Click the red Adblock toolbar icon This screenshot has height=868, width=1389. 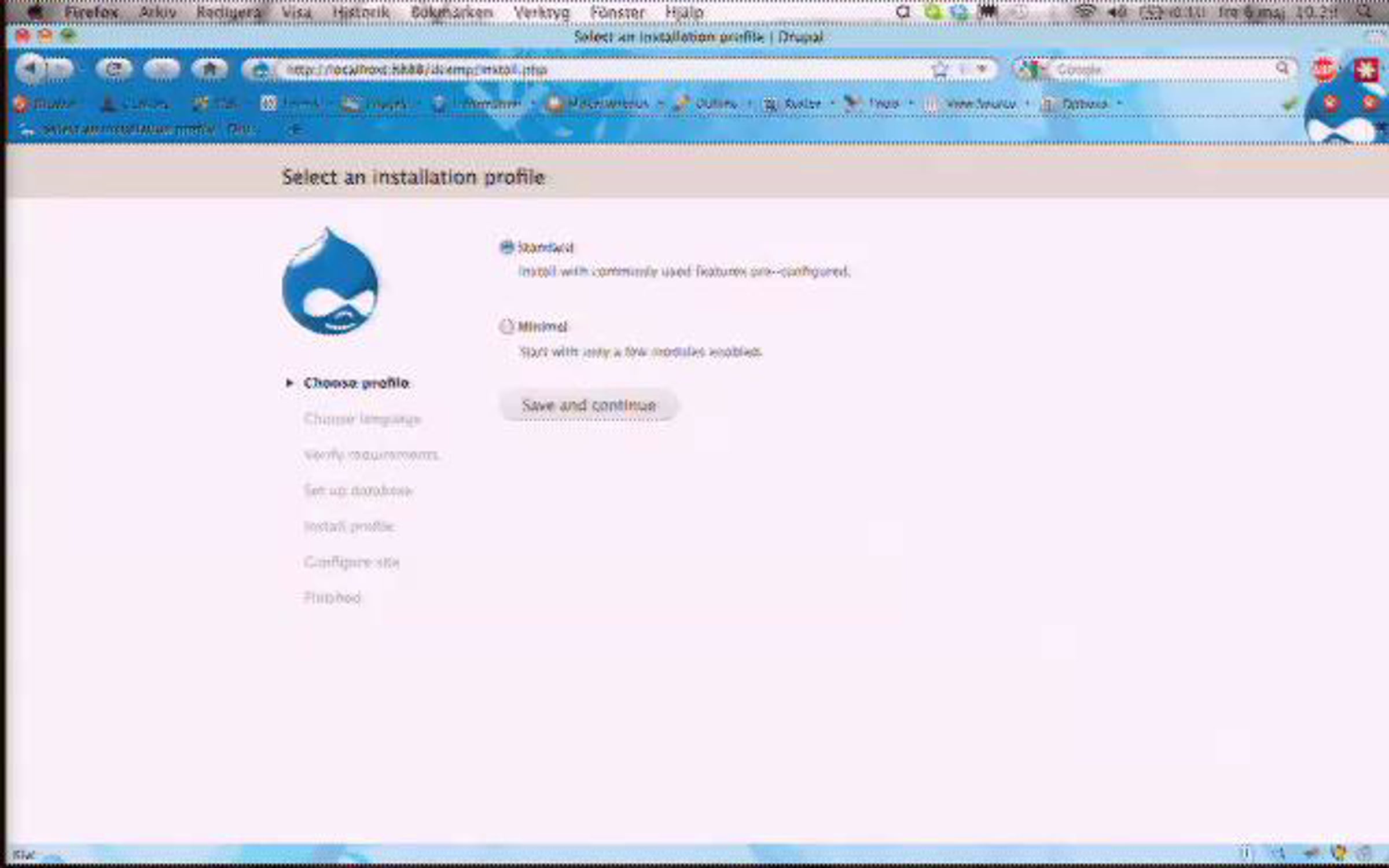pos(1325,69)
